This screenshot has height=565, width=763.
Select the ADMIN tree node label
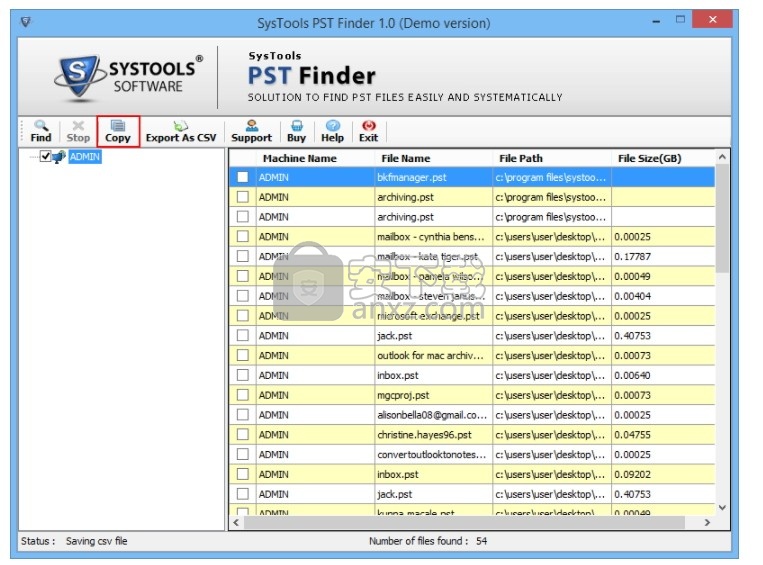tap(85, 157)
